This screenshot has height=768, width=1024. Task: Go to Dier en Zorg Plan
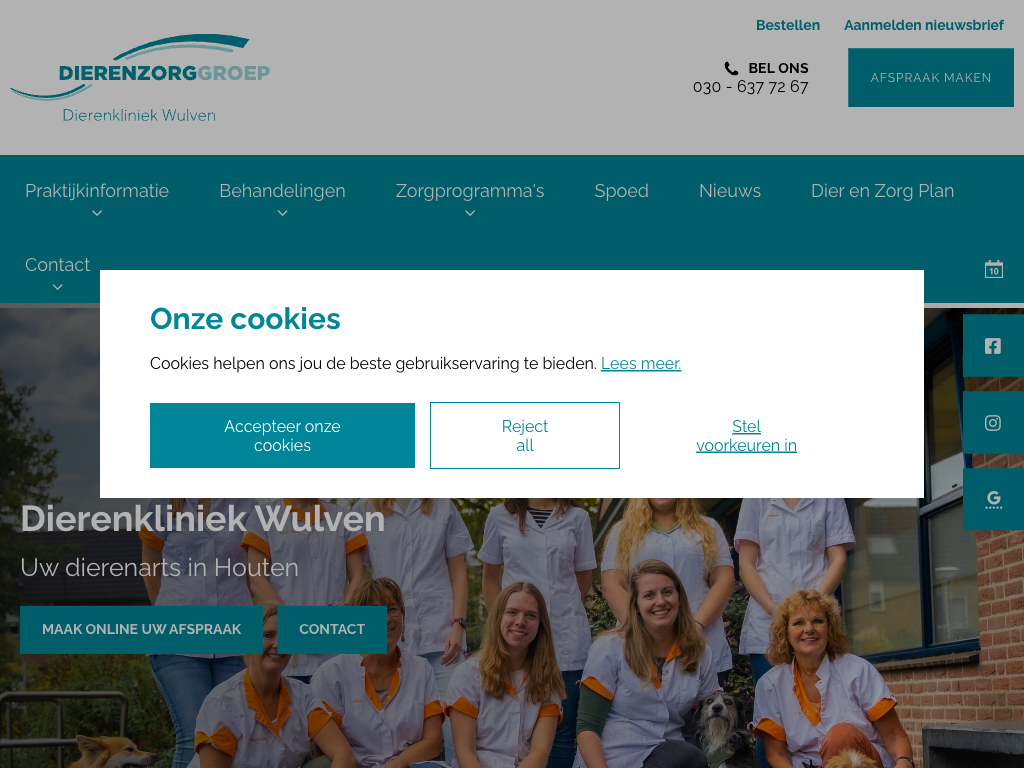[x=882, y=191]
